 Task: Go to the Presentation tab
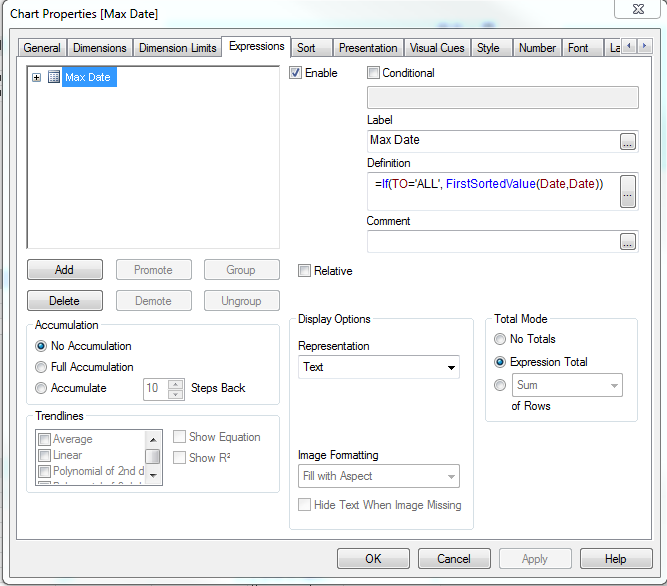coord(368,48)
